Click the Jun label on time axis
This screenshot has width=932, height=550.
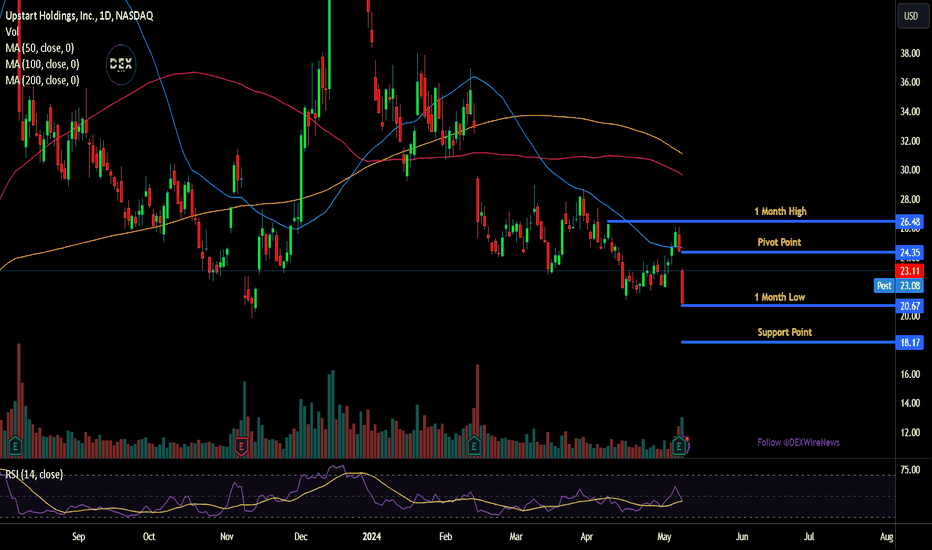742,536
